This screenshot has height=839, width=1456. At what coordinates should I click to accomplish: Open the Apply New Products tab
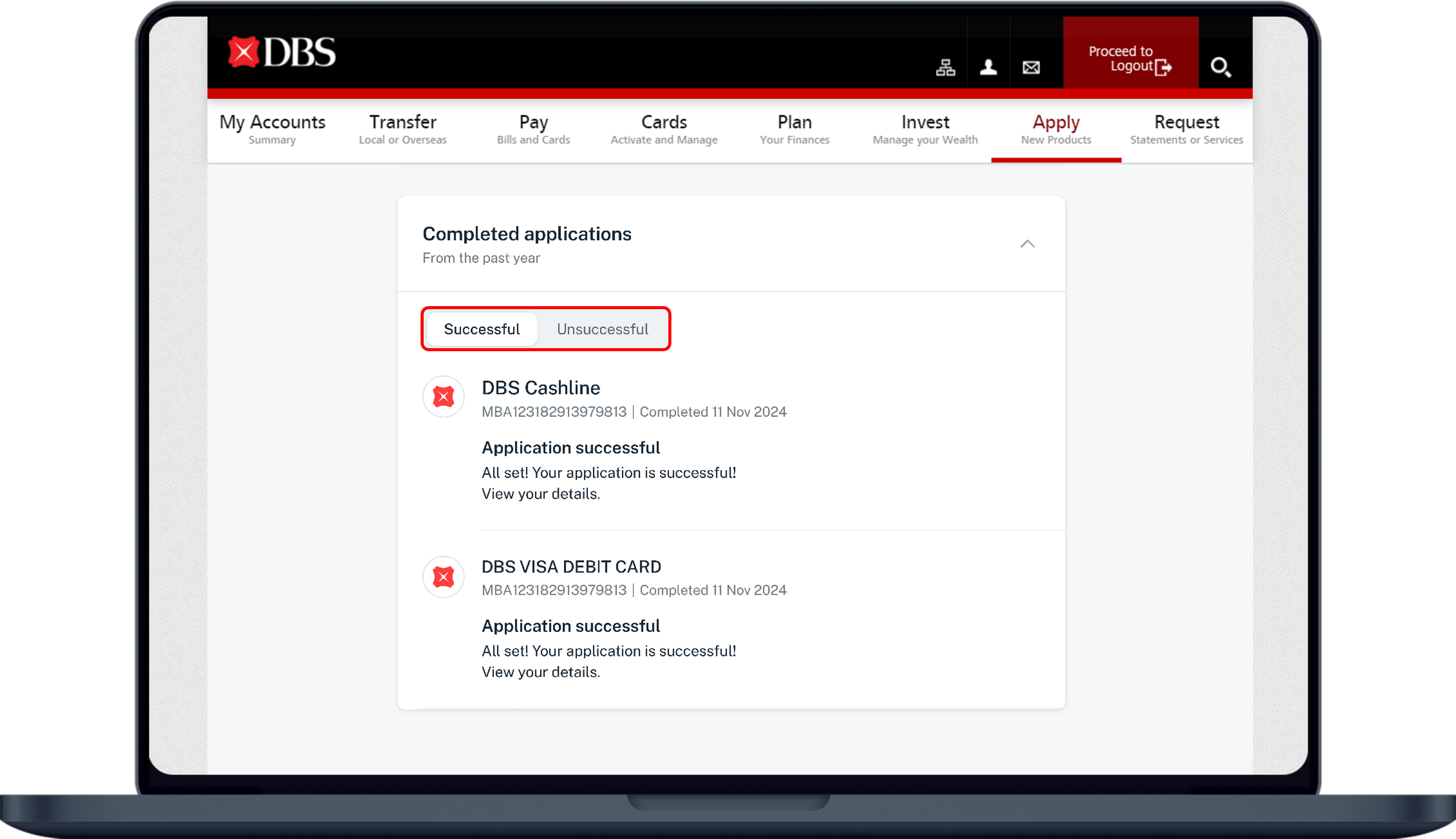pyautogui.click(x=1056, y=129)
